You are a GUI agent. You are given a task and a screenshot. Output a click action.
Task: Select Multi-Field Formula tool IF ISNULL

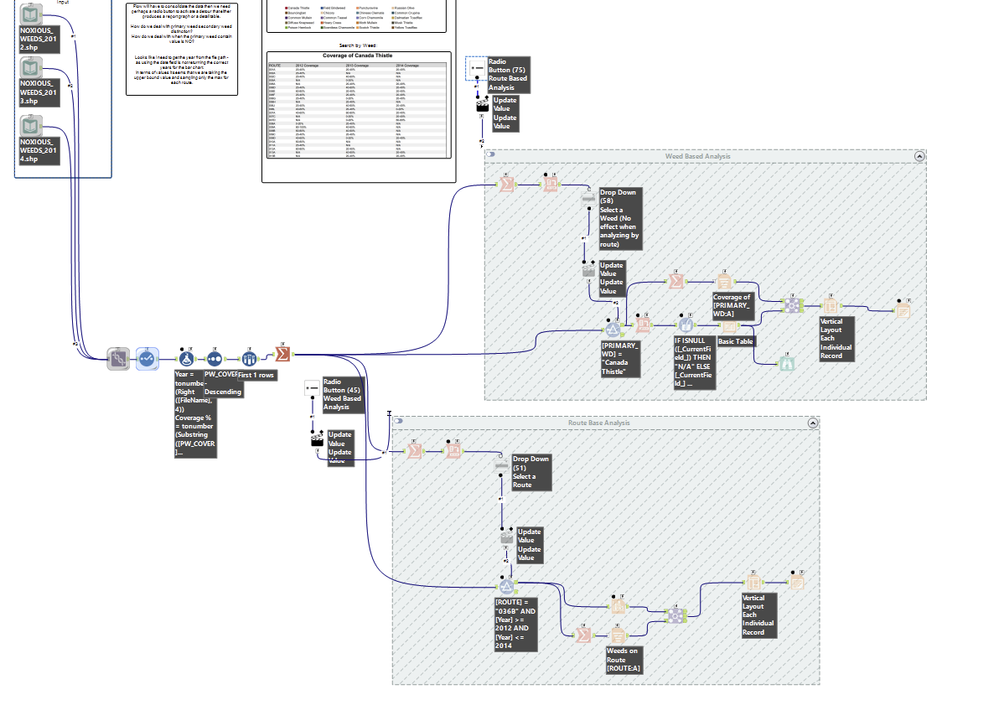[x=685, y=325]
